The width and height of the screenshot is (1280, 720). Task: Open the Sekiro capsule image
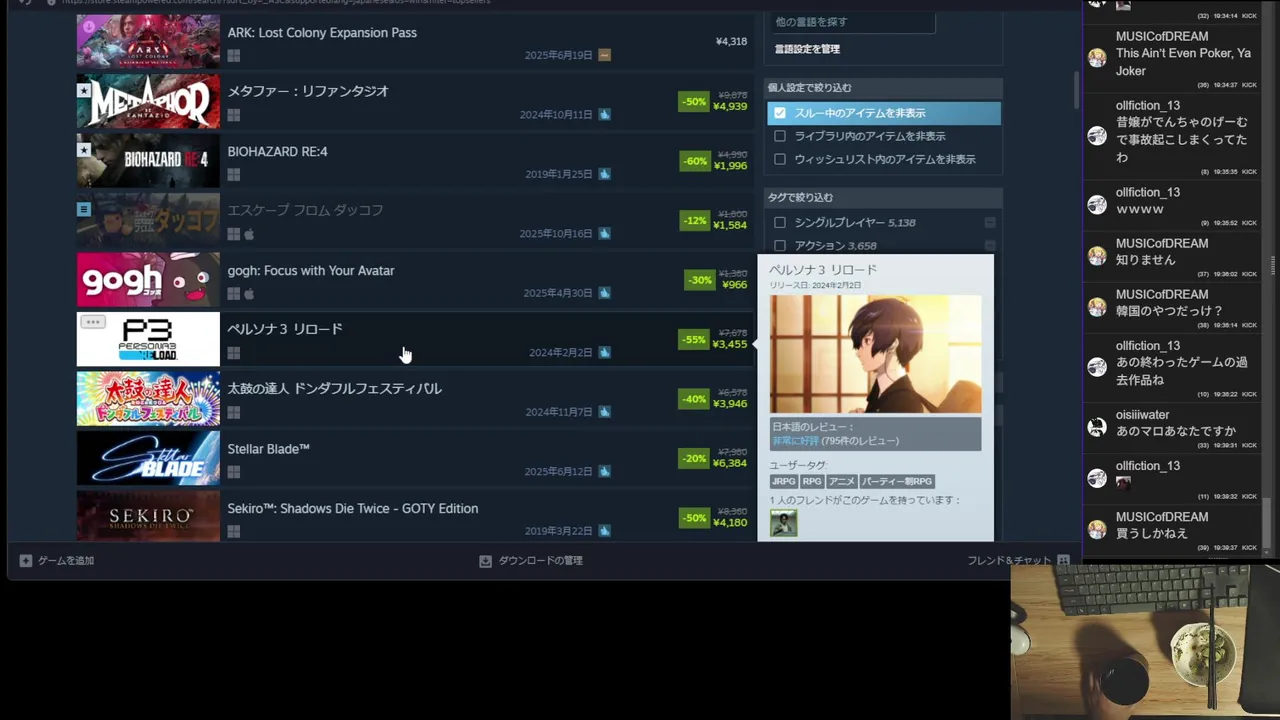pos(148,516)
